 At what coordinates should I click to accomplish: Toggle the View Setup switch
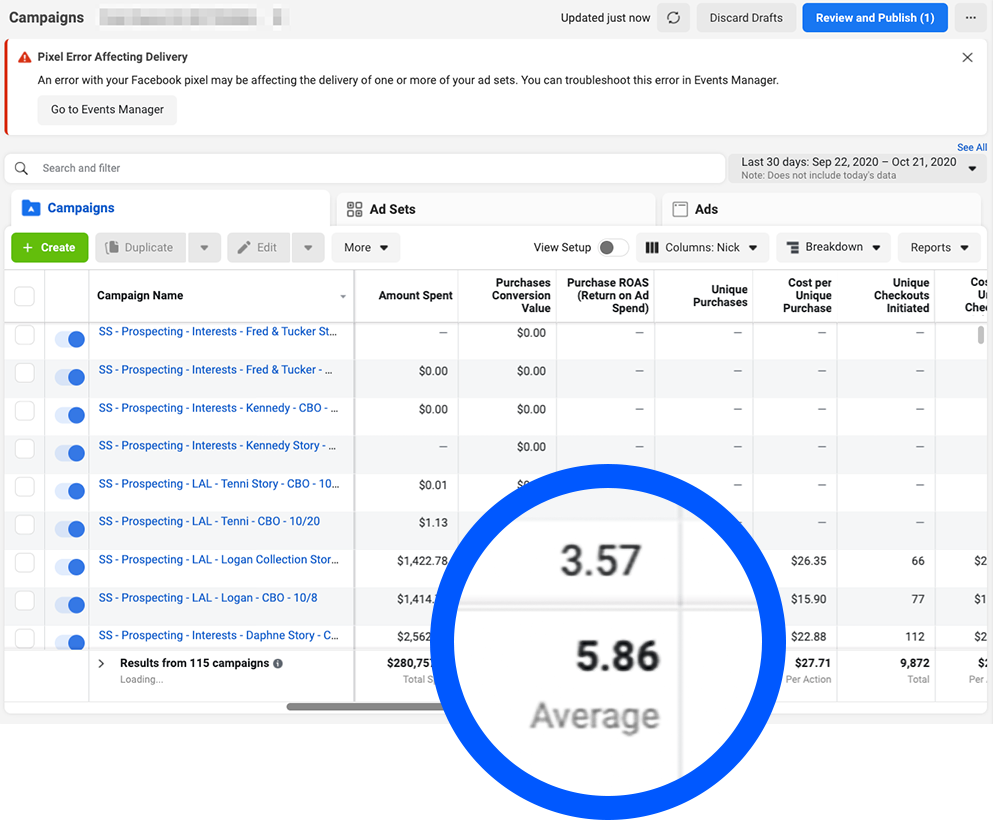click(x=613, y=248)
